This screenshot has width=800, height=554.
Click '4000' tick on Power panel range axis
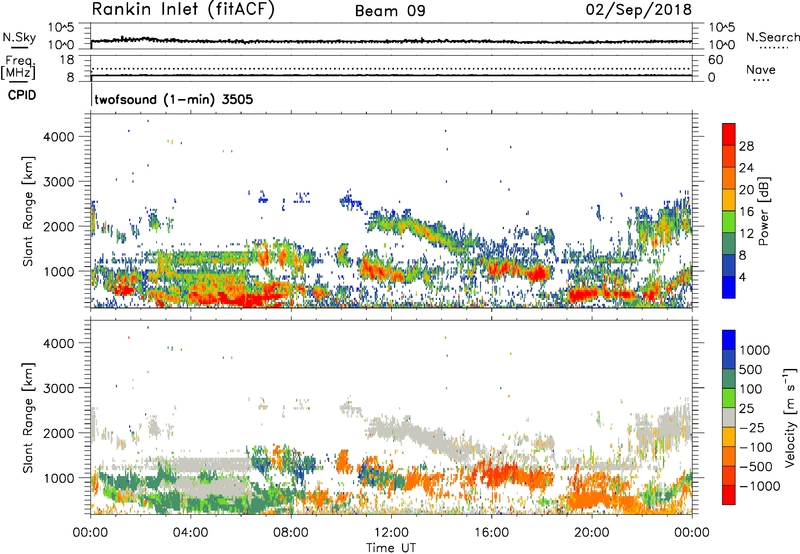pos(59,137)
